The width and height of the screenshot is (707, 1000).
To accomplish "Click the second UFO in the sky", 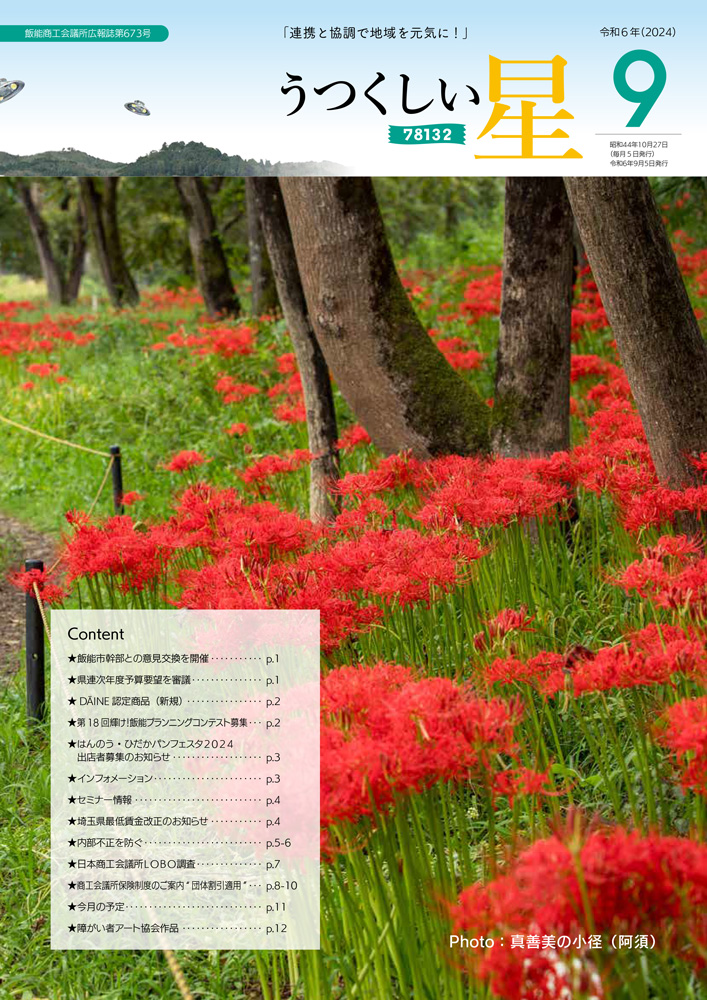I will click(x=137, y=108).
